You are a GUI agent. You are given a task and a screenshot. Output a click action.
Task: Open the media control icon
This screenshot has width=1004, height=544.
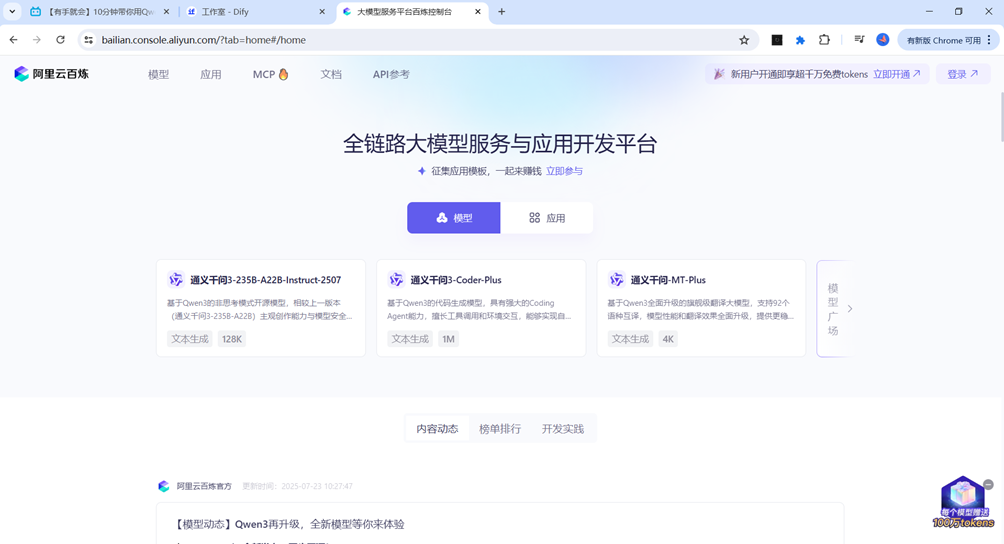point(859,40)
